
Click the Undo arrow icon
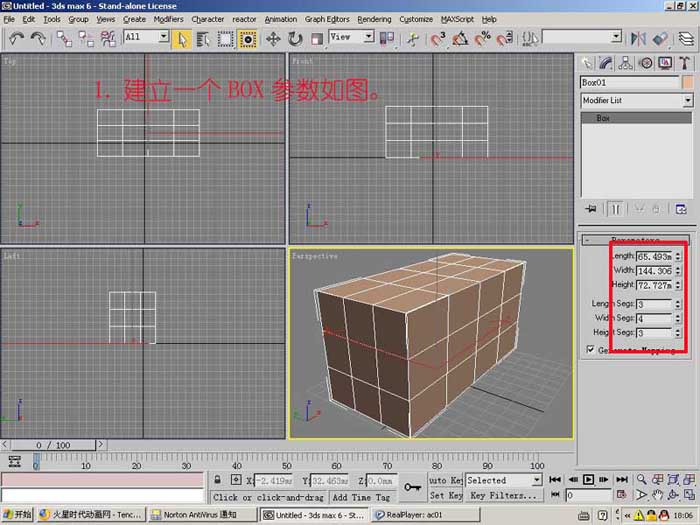[17, 38]
